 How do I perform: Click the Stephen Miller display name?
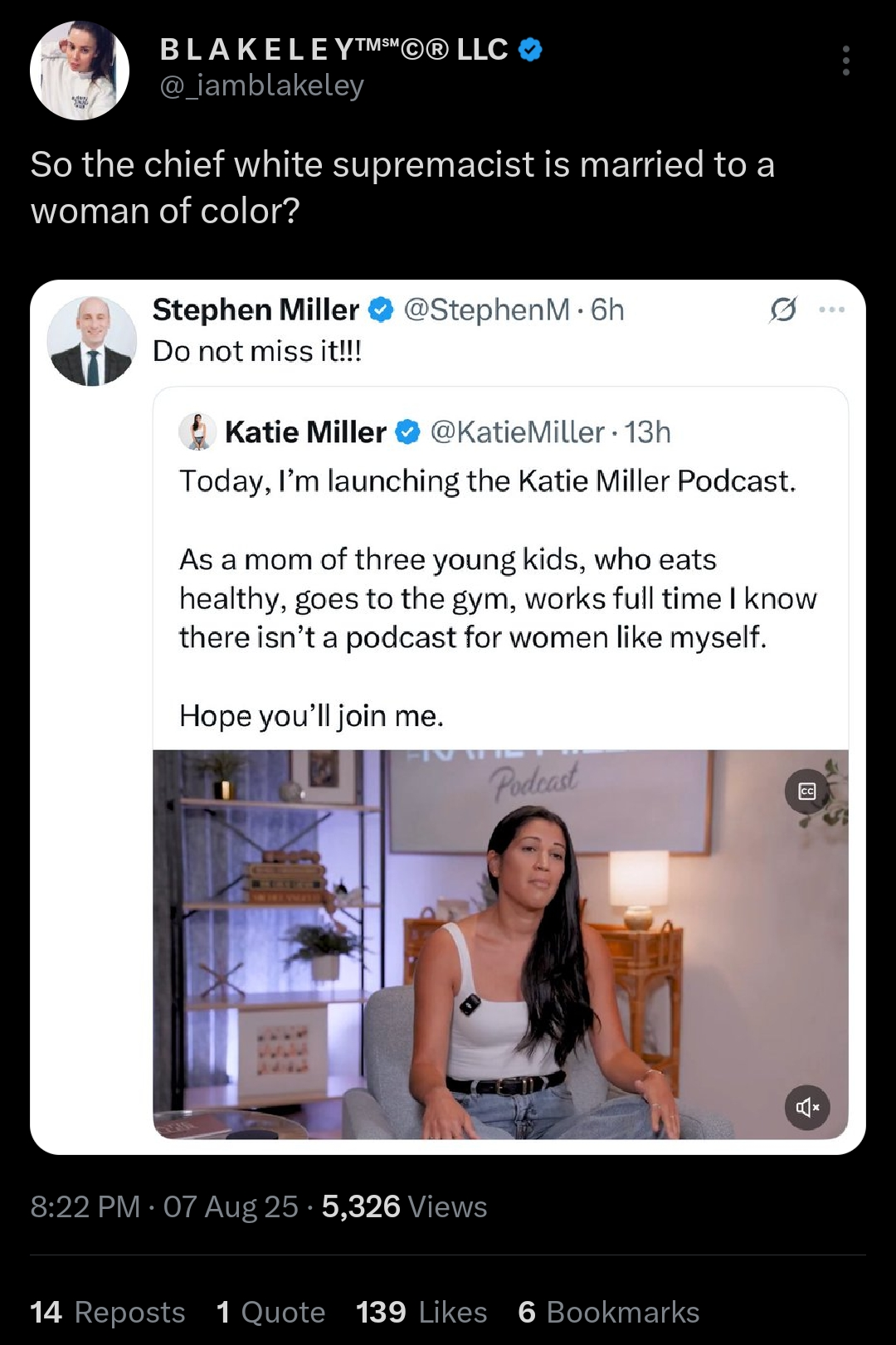coord(256,309)
